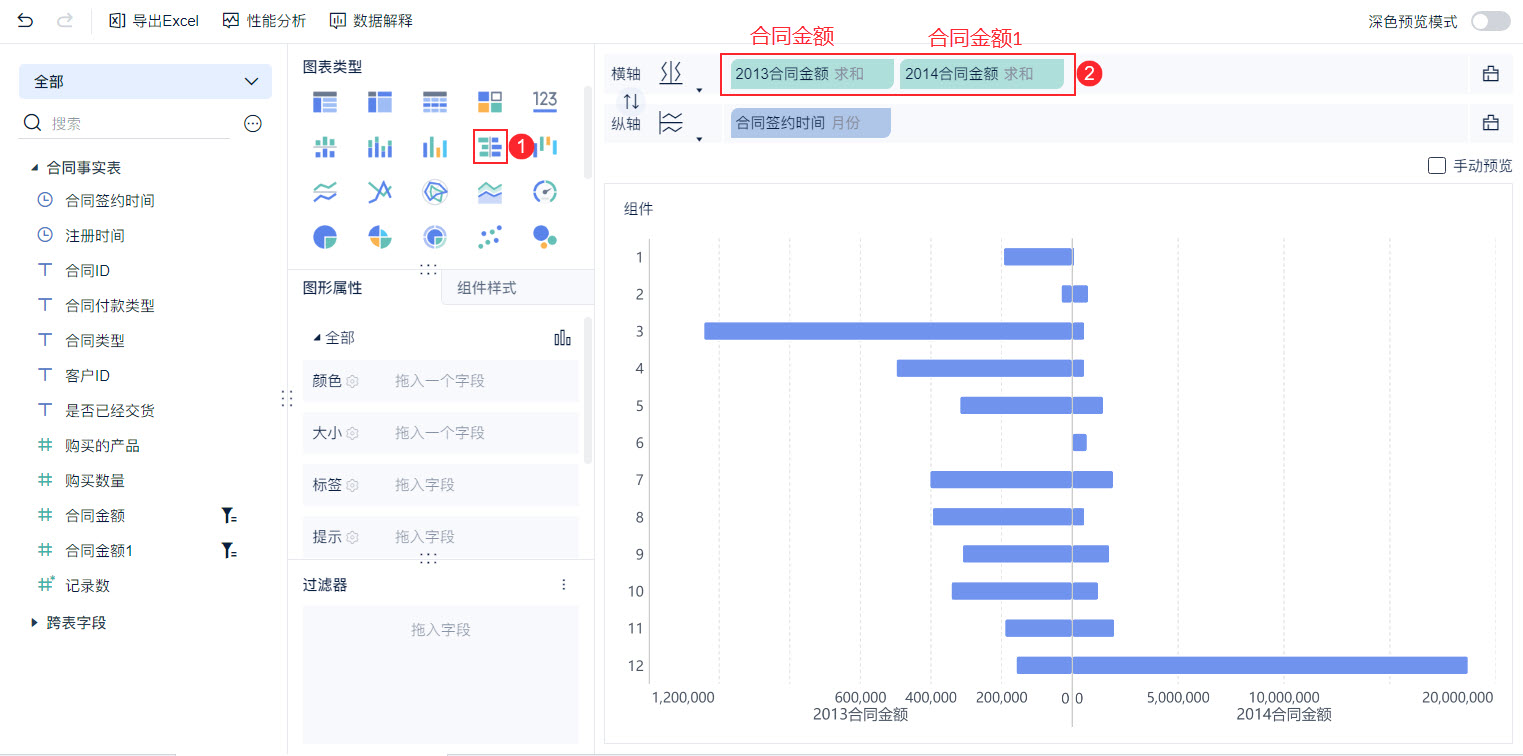The height and width of the screenshot is (756, 1523).
Task: Export the chart to Excel
Action: tap(154, 20)
